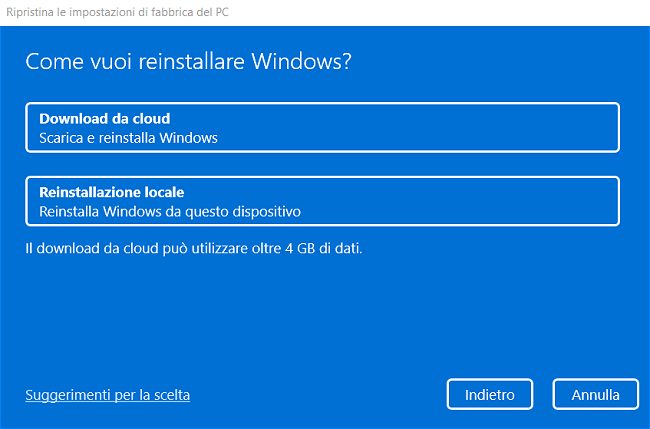Viewport: 650px width, 429px height.
Task: Click the word 'Suggerimenti' in the bottom link
Action: [69, 395]
